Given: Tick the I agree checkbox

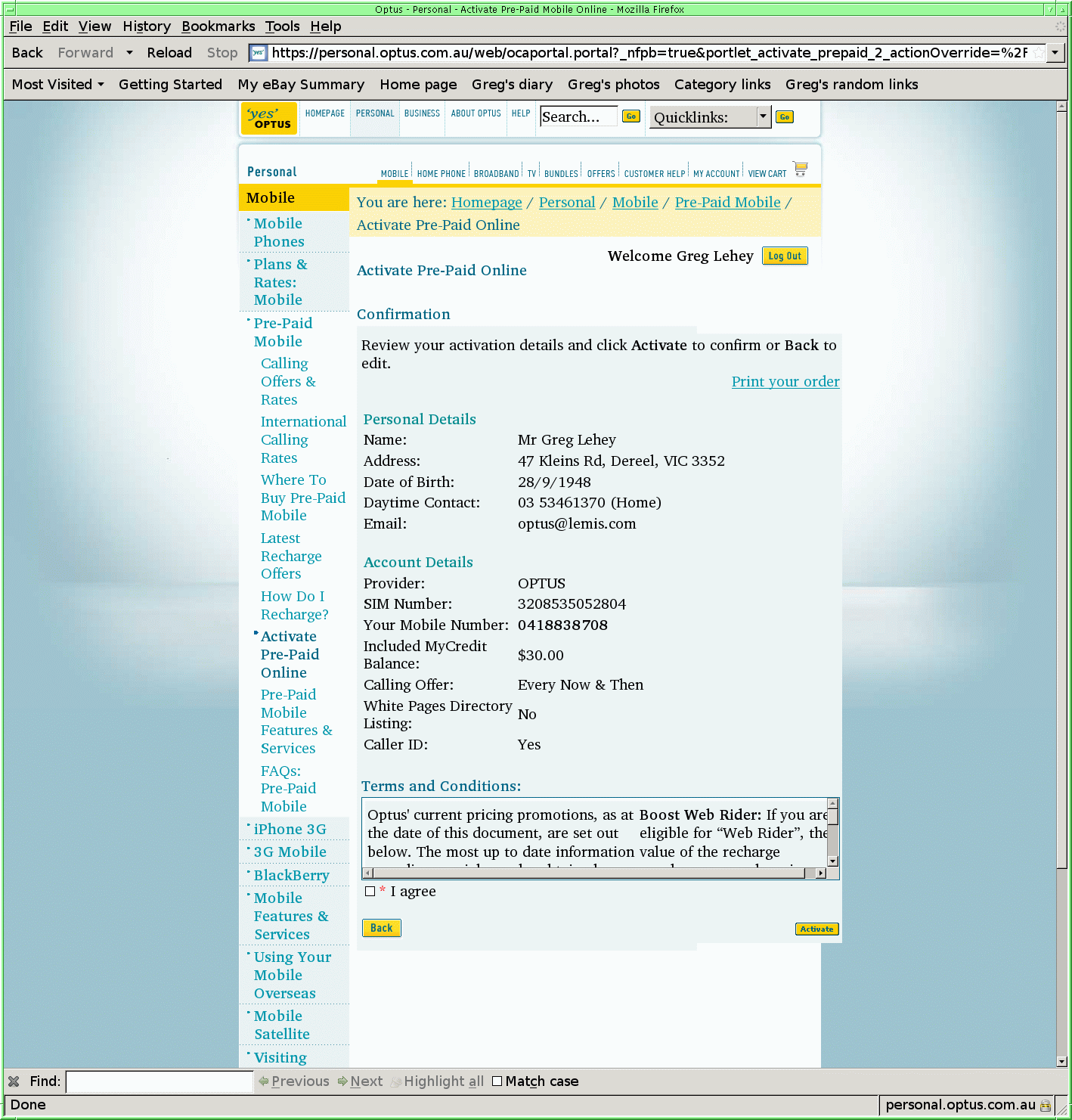Looking at the screenshot, I should click(x=370, y=892).
